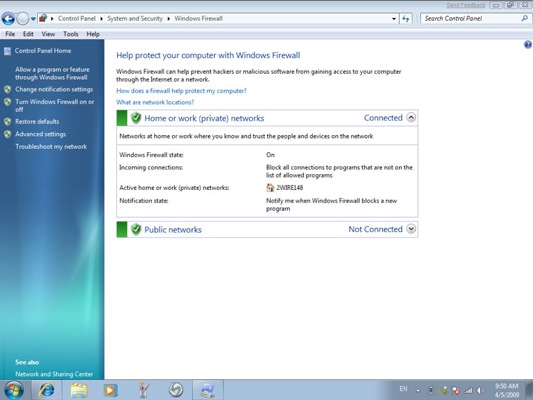This screenshot has height=400, width=533.
Task: Open the address bar history dropdown
Action: coord(394,19)
